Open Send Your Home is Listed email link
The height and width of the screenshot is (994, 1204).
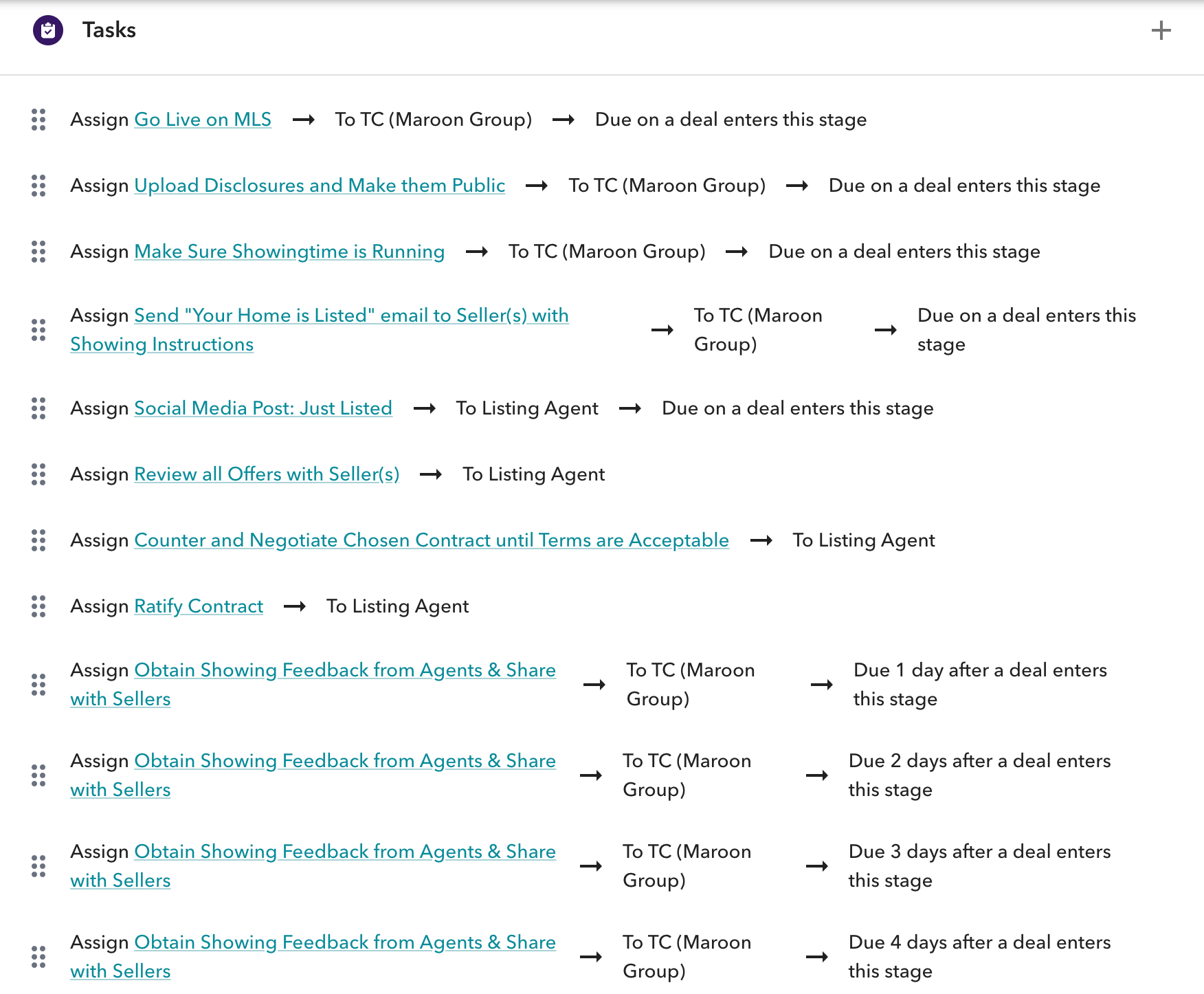[320, 330]
